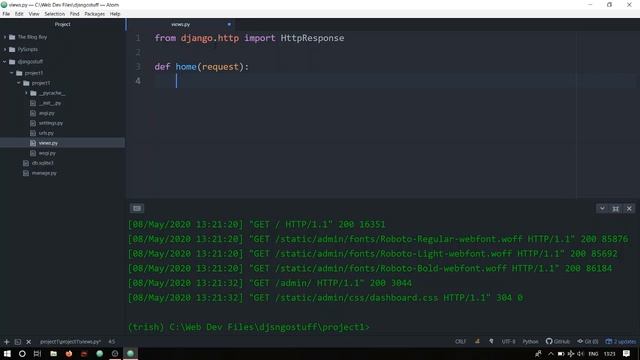The width and height of the screenshot is (640, 360).
Task: Open manage.py in the tree
Action: pos(44,173)
